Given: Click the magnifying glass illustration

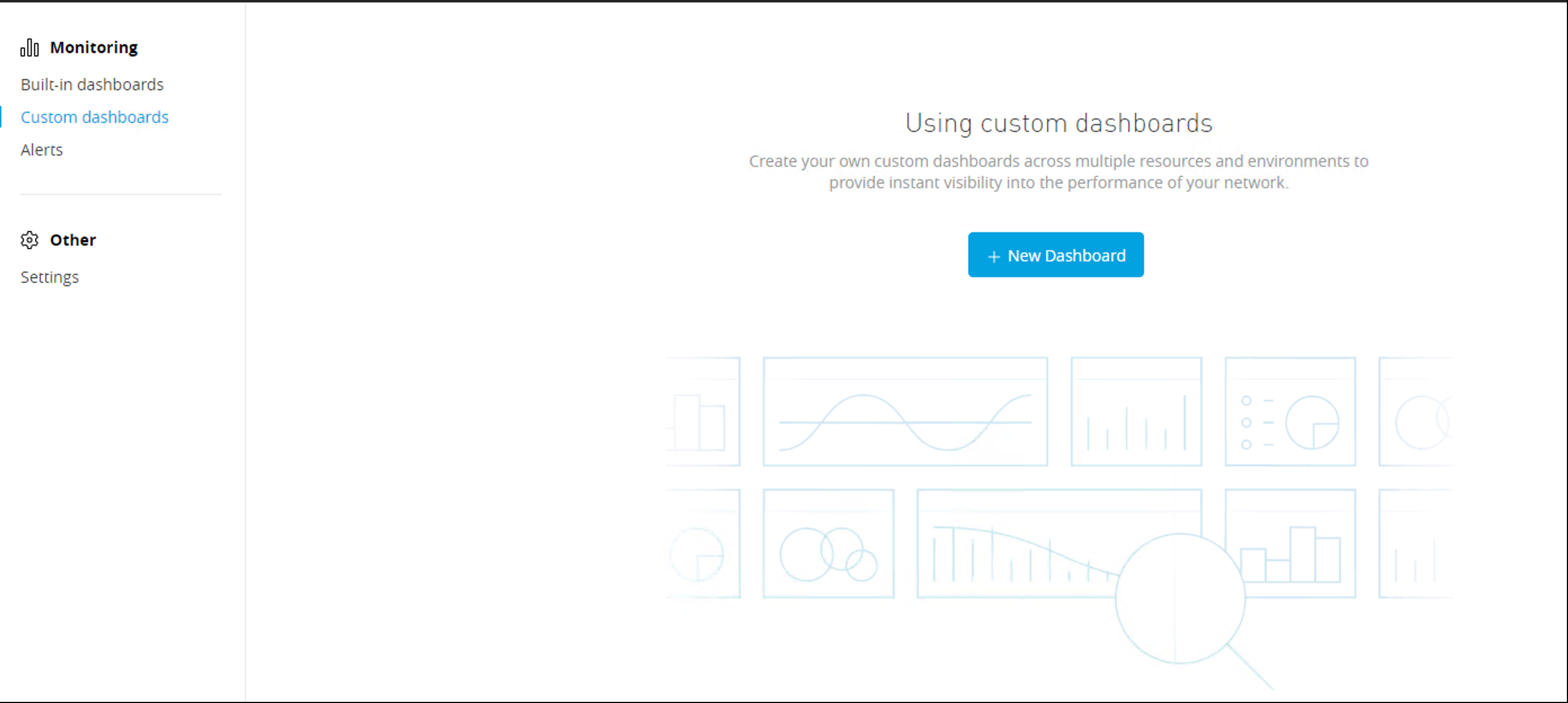Looking at the screenshot, I should [1180, 599].
